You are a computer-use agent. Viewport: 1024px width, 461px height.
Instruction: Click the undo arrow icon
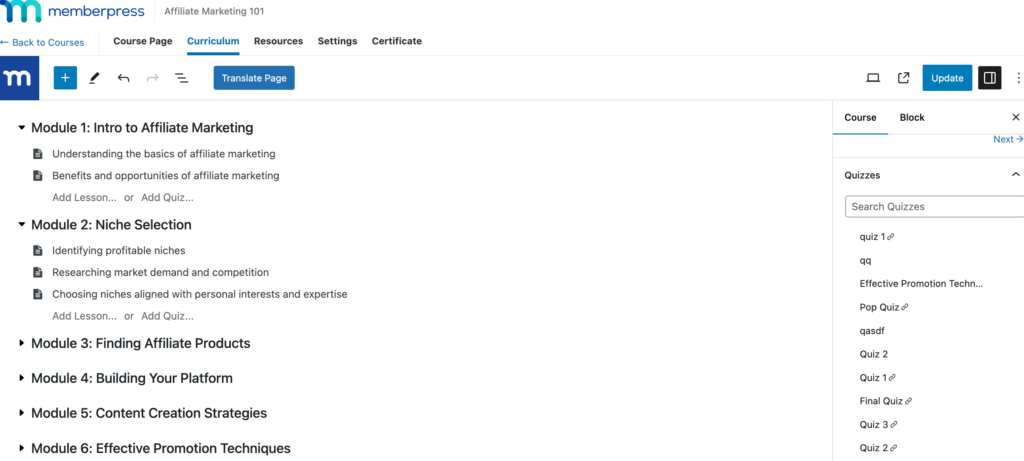click(x=123, y=78)
